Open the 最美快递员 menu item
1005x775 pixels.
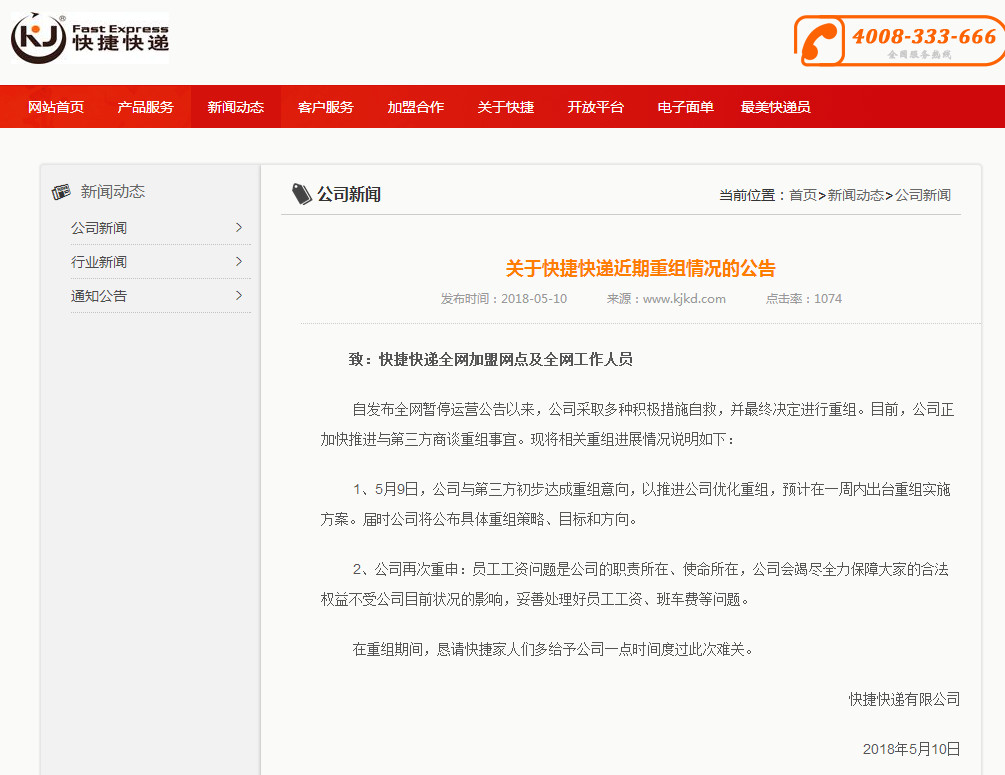[x=776, y=107]
